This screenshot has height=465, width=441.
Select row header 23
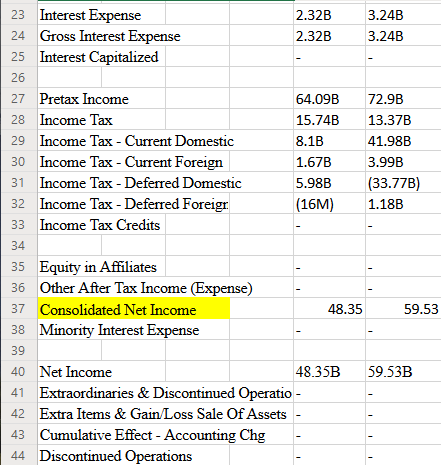18,15
